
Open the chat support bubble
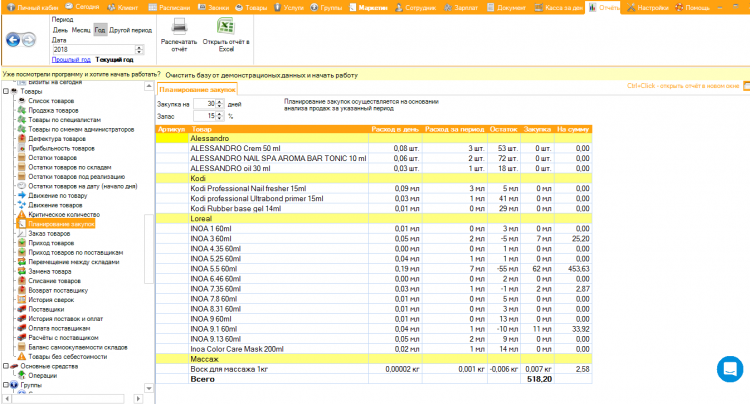coord(730,369)
